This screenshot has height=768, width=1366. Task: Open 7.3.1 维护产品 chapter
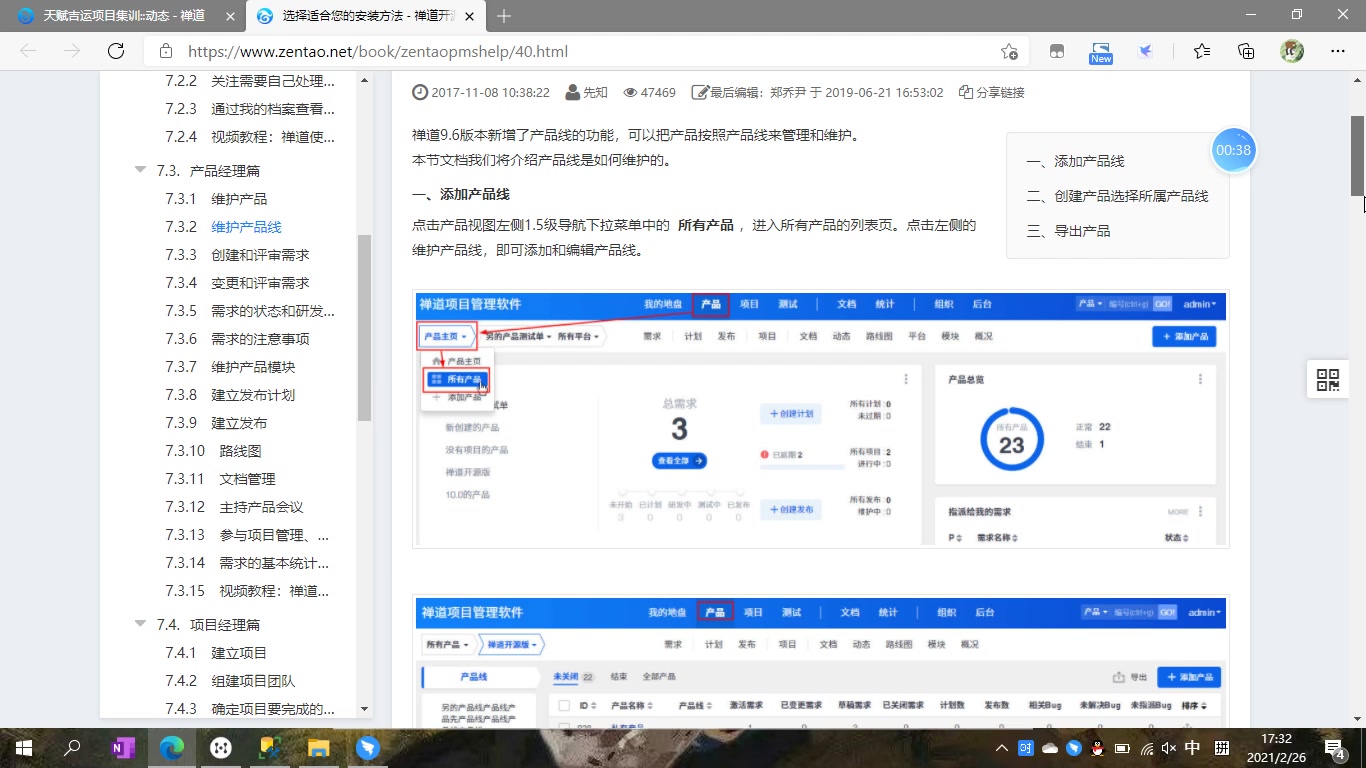click(216, 199)
